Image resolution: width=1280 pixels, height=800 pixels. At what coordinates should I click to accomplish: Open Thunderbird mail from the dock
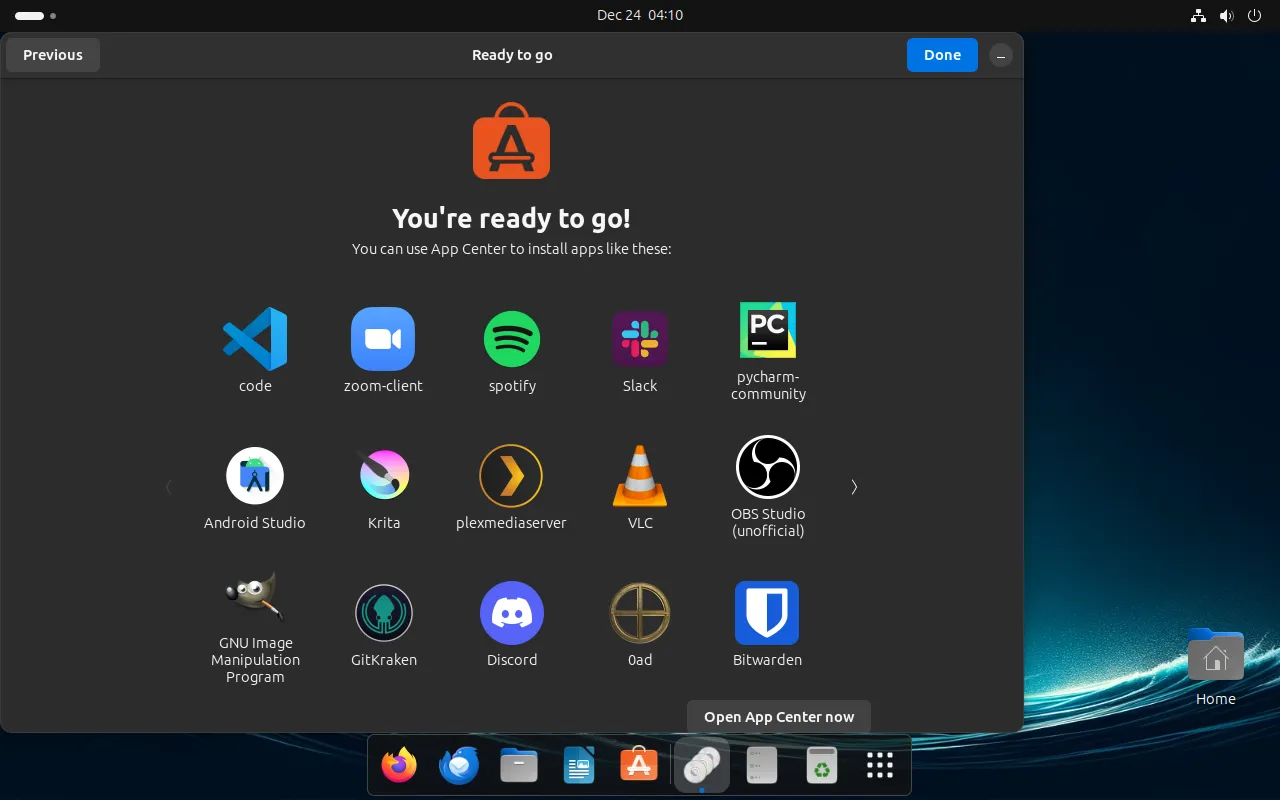point(459,766)
